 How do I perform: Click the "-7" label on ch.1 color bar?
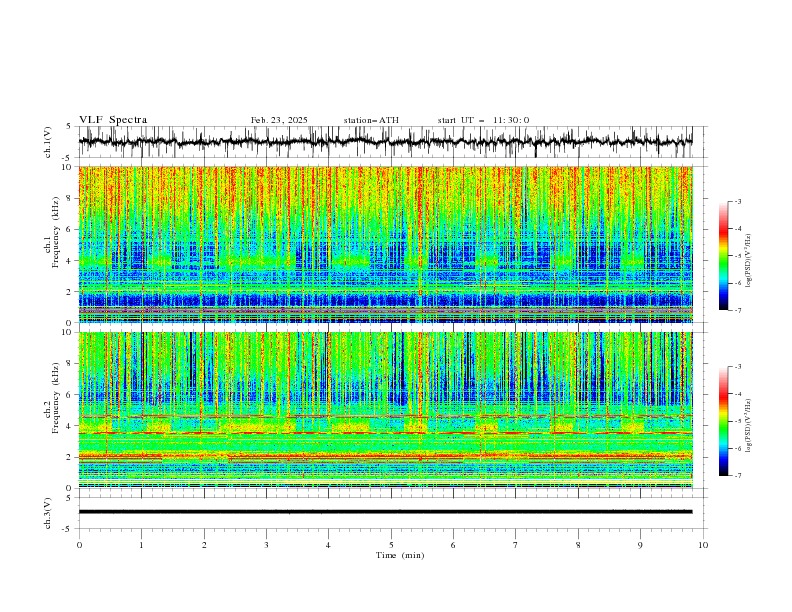(737, 310)
